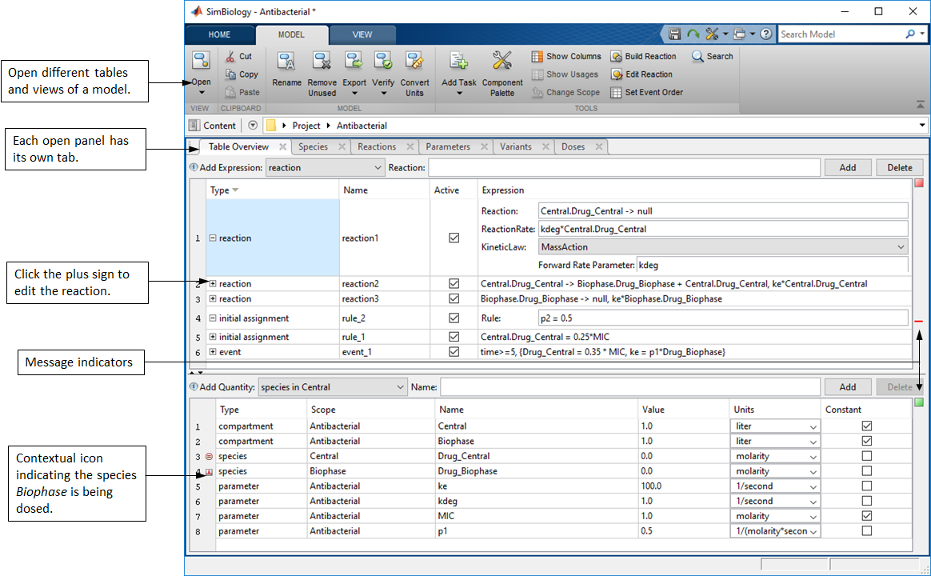The height and width of the screenshot is (576, 931).
Task: Uncheck Active checkbox for reaction1
Action: click(454, 238)
